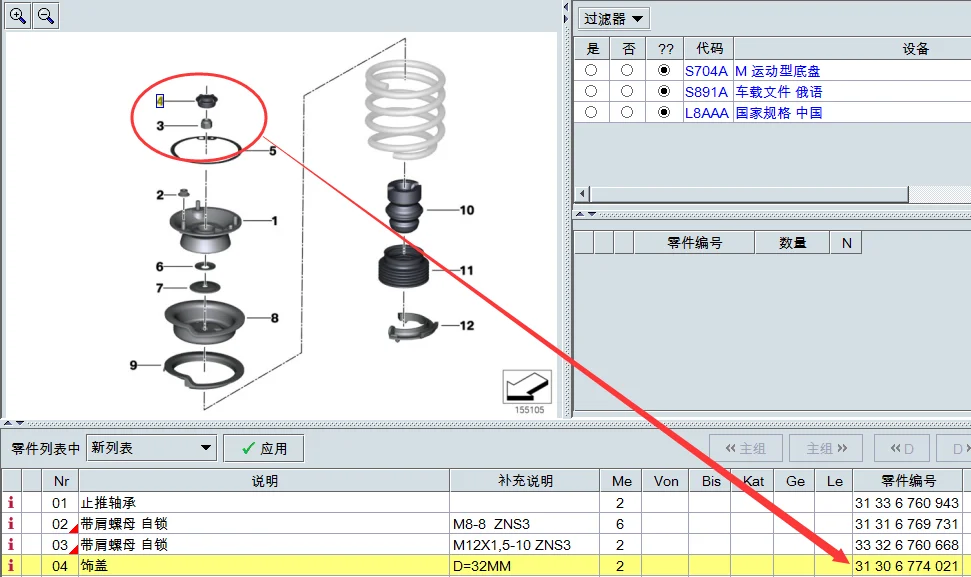Select the 饰盖 description cell
The image size is (971, 577).
coord(264,566)
